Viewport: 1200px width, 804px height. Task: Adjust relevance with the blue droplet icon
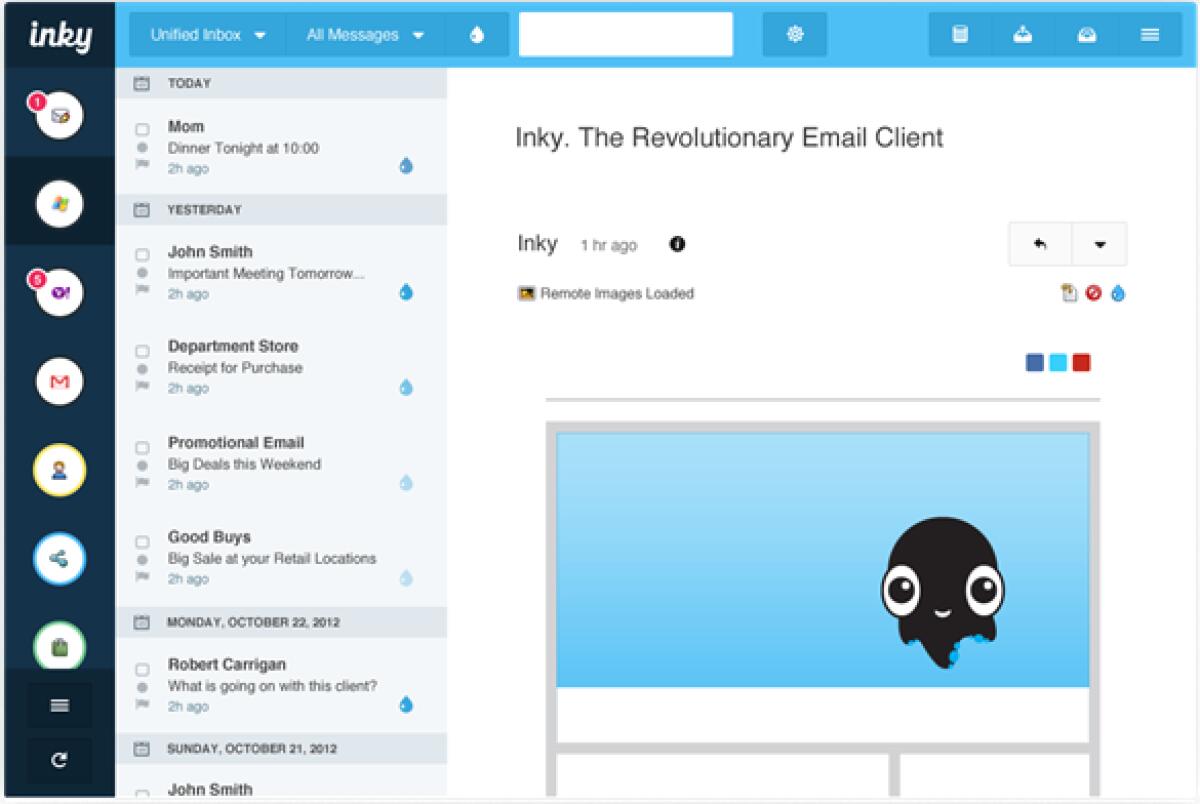[1118, 293]
